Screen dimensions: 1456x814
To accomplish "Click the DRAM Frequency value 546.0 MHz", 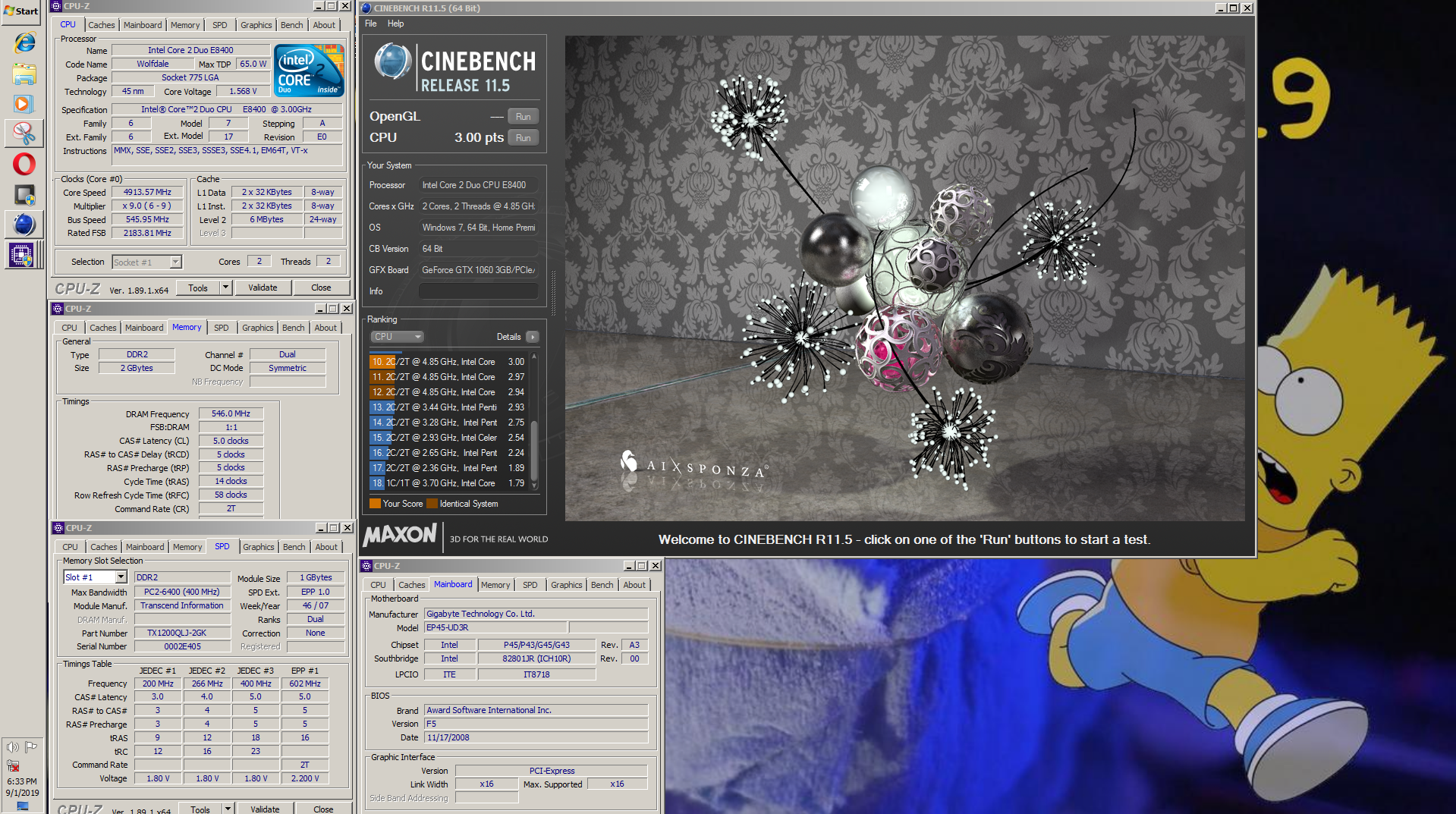I will pyautogui.click(x=231, y=413).
